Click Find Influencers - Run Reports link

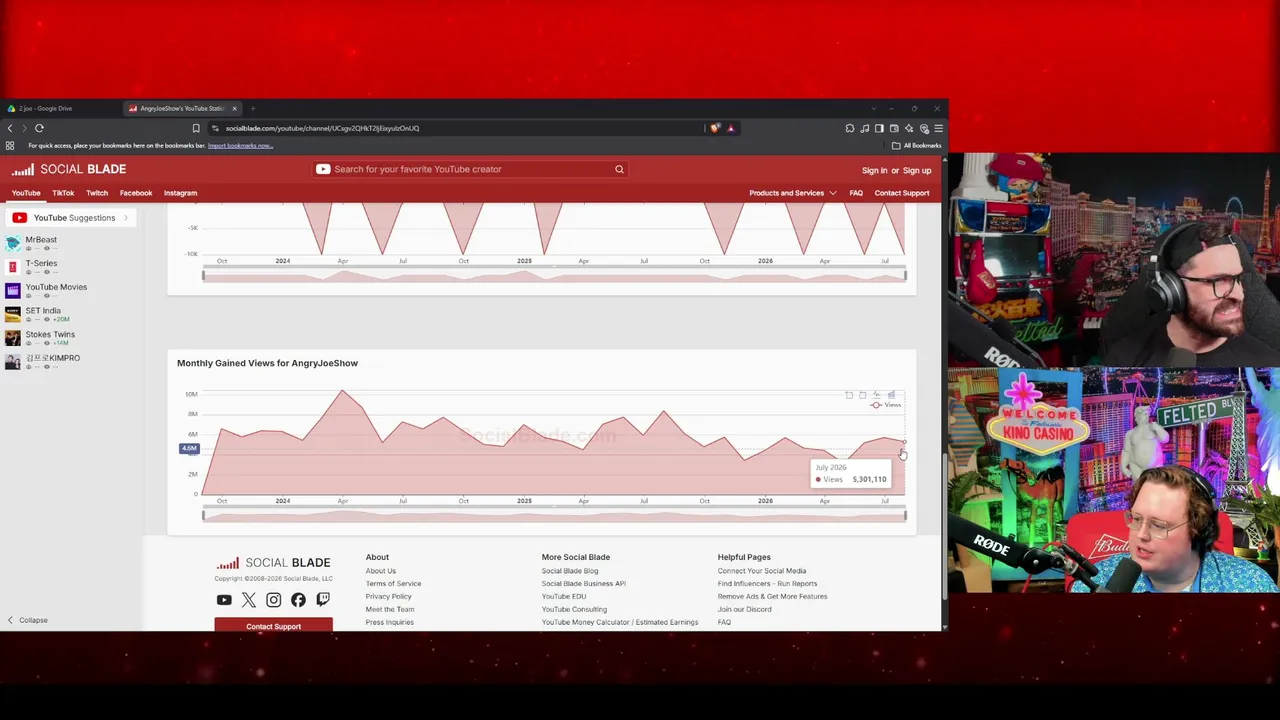tap(767, 584)
